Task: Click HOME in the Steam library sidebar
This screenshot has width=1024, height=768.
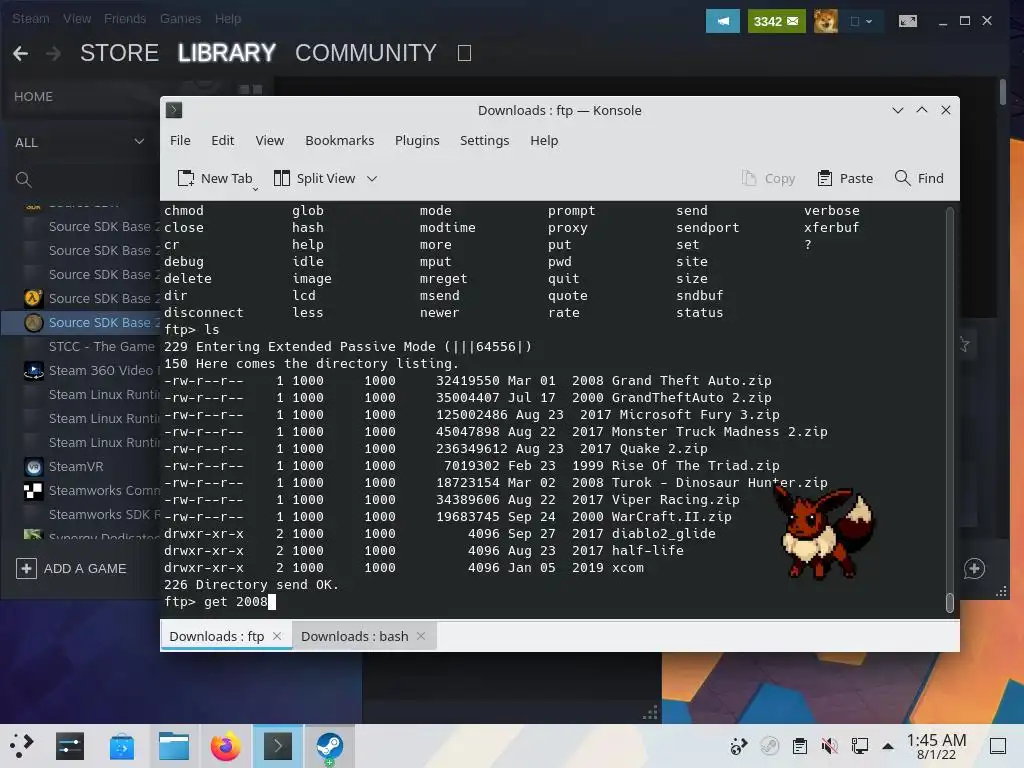Action: 33,97
